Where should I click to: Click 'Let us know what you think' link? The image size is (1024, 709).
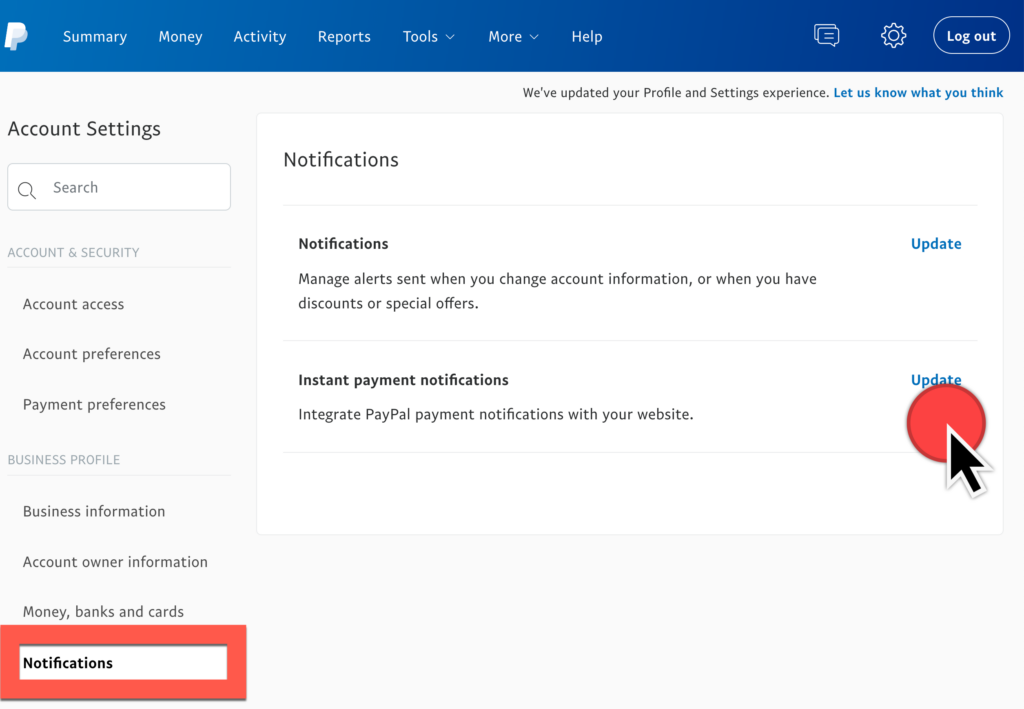pos(918,93)
